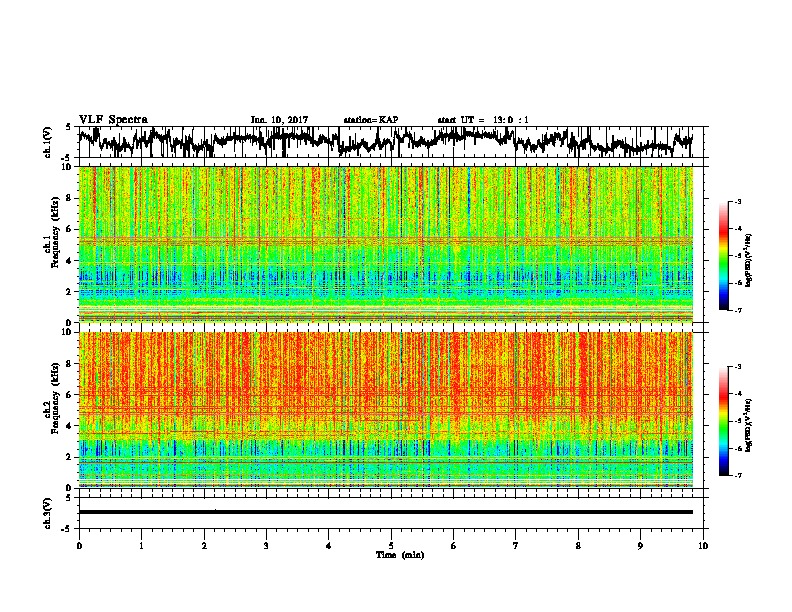Click the '3' tick on the time axis

266,546
